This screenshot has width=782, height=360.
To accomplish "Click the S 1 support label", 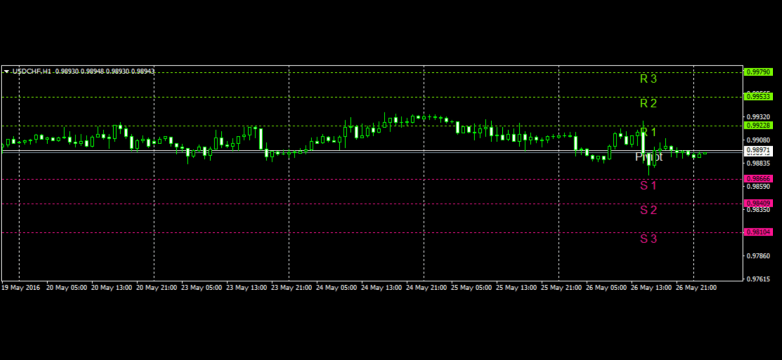I will point(648,186).
